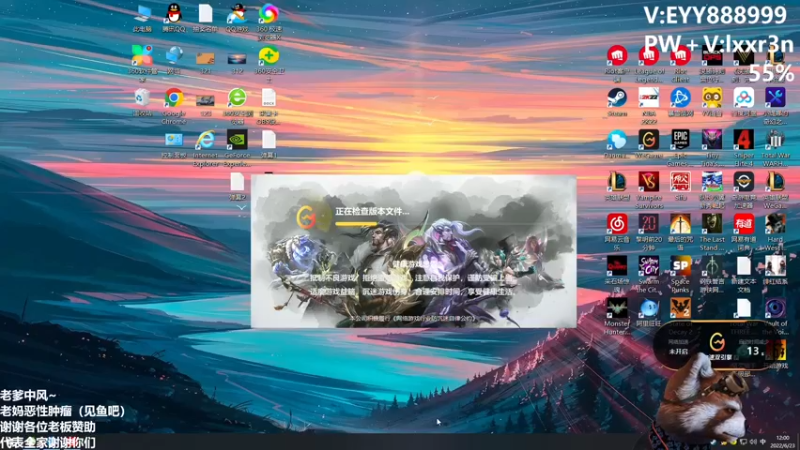This screenshot has width=800, height=450.
Task: Open Sniper Elite 4 shortcut
Action: click(x=744, y=139)
